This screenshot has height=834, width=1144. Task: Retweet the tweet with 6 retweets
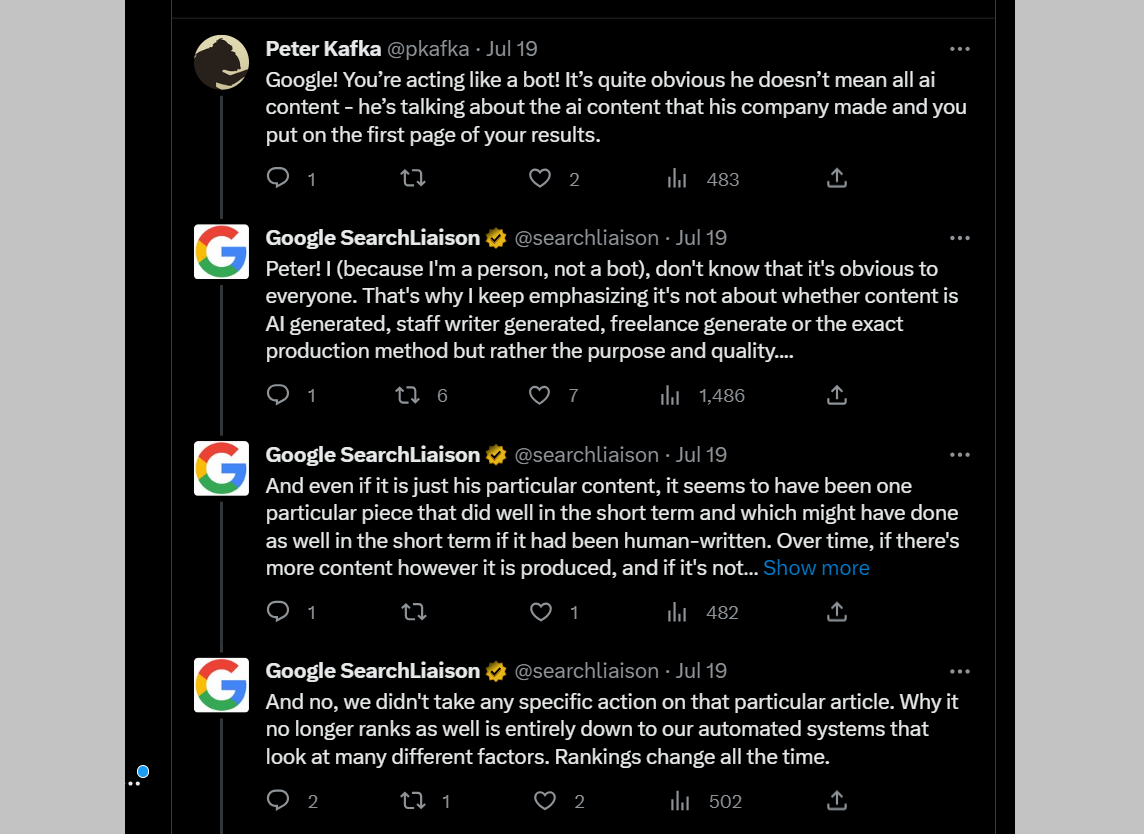(408, 395)
